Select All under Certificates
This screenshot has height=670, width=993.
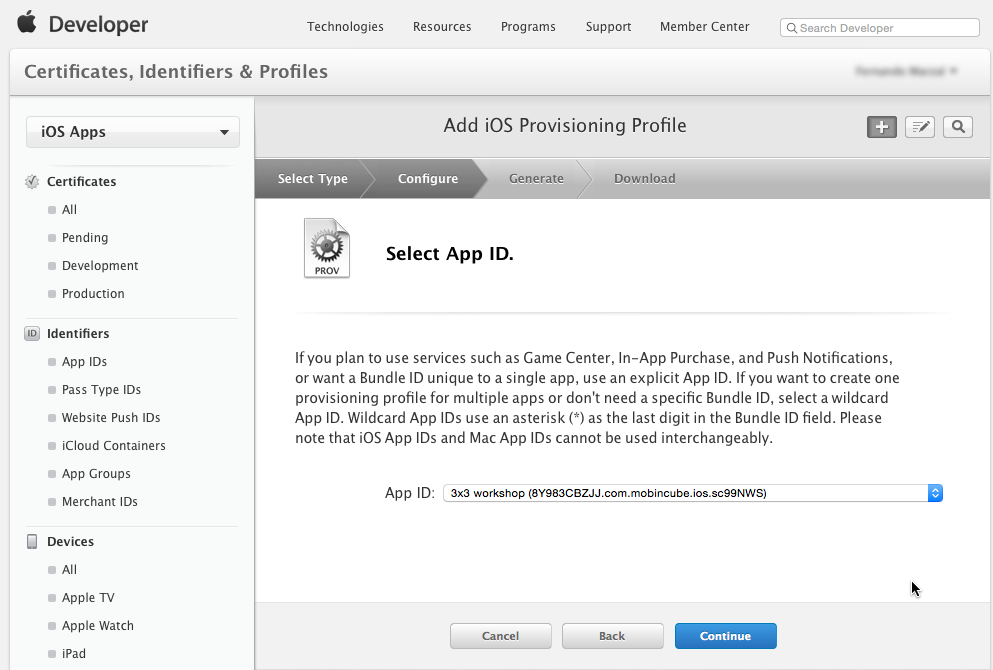tap(69, 210)
